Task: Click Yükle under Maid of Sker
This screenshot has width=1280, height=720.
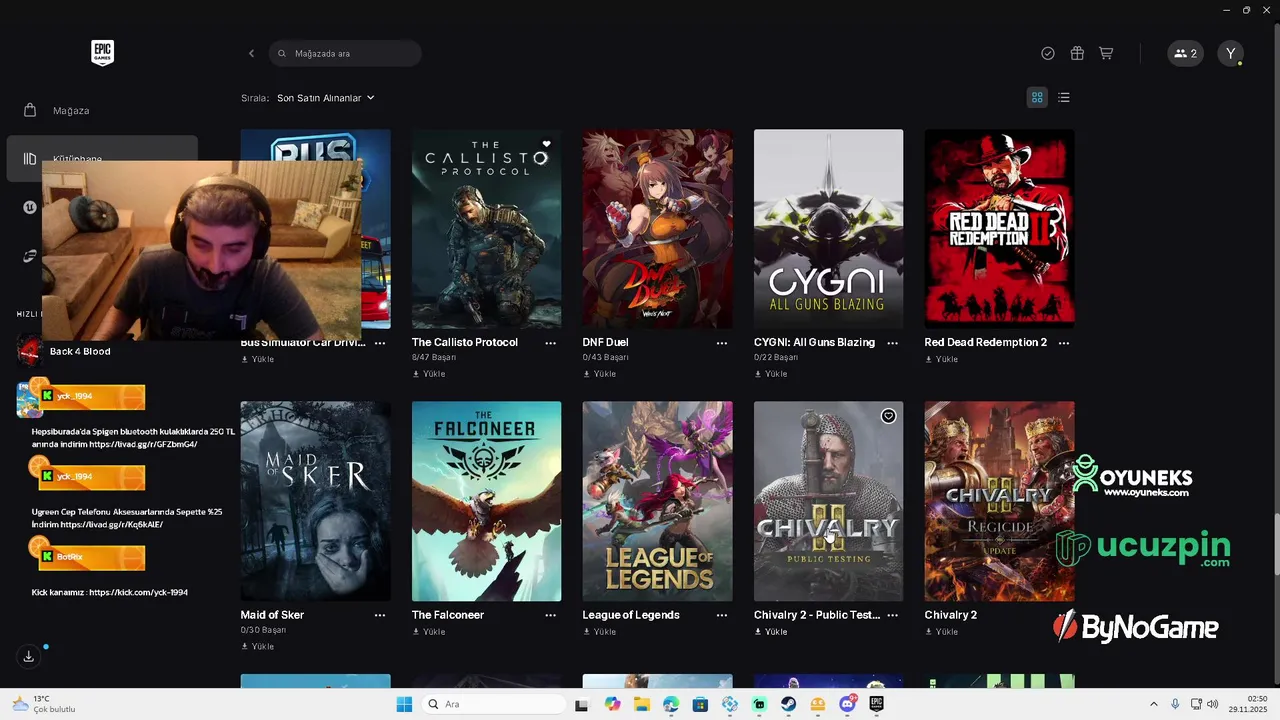Action: [258, 647]
